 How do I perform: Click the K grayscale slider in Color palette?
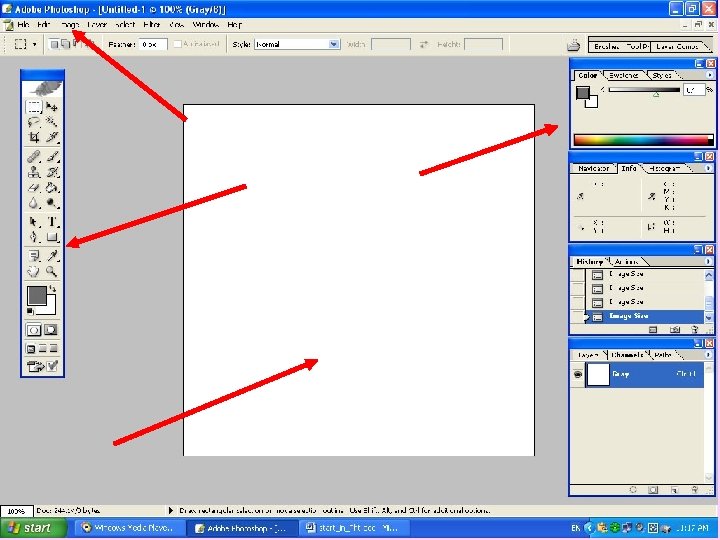tap(644, 90)
